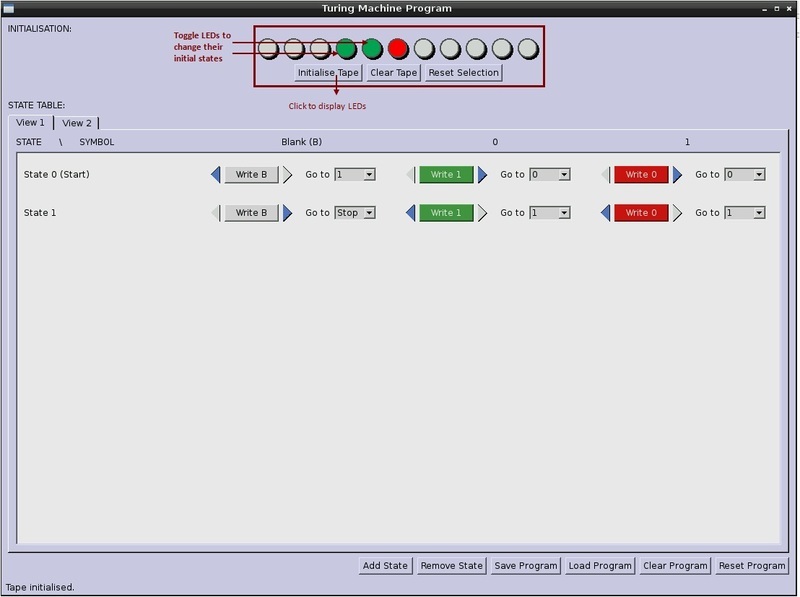The height and width of the screenshot is (597, 800).
Task: Open State 0 Blank 'Go to' dropdown
Action: [x=354, y=175]
